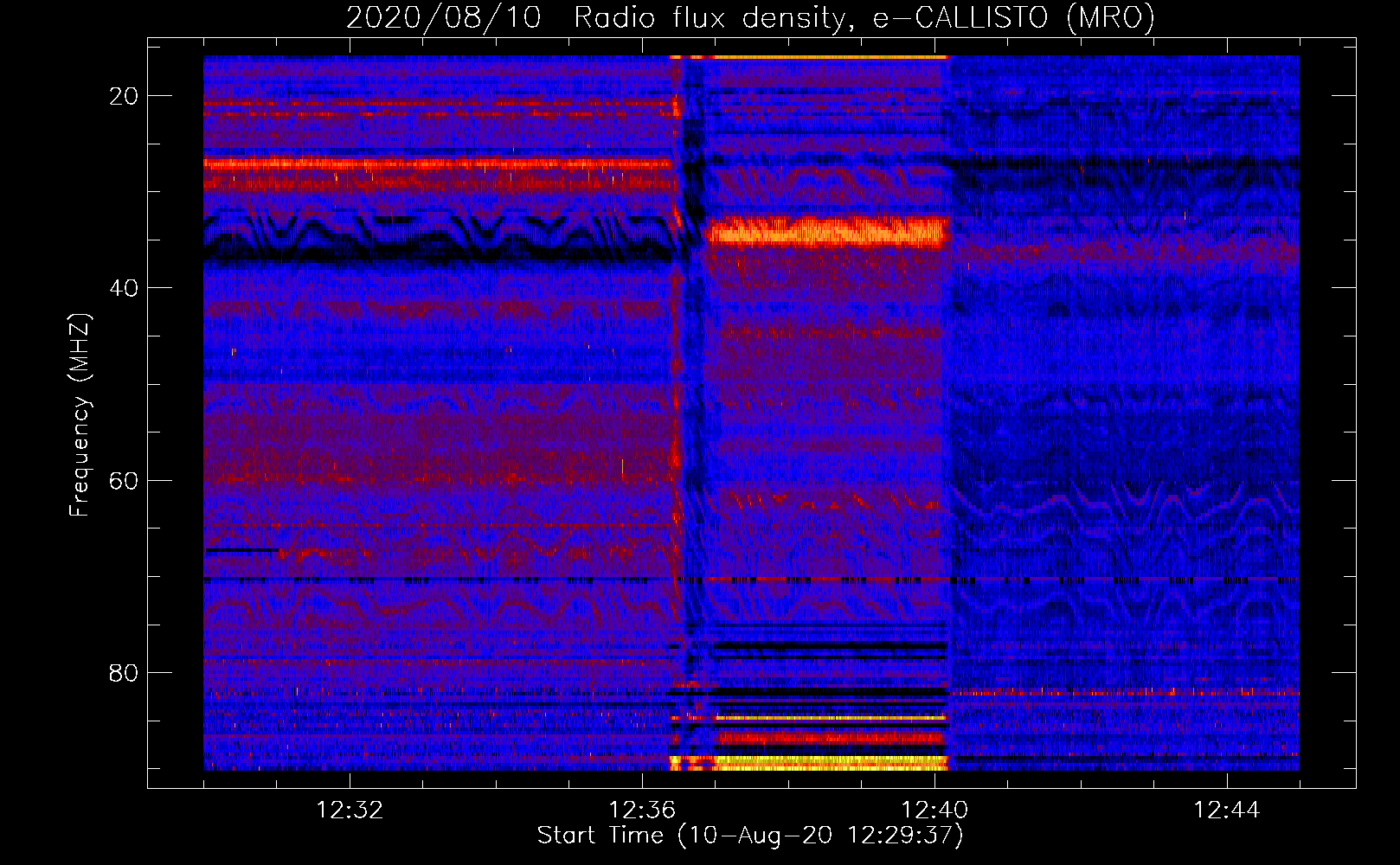Click the 'Frequency (MHZ)' axis label

80,414
